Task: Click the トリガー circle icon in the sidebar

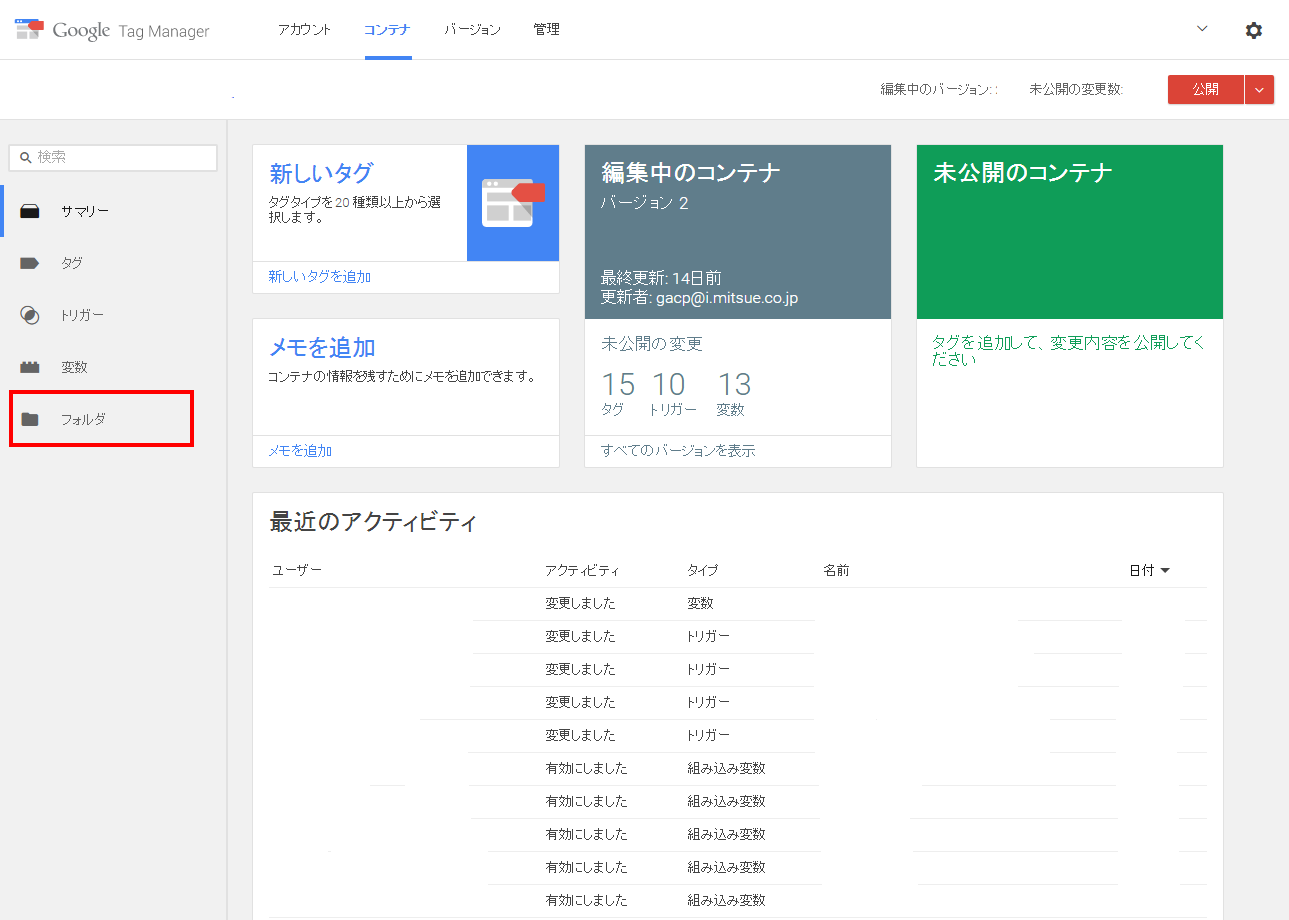Action: pos(30,315)
